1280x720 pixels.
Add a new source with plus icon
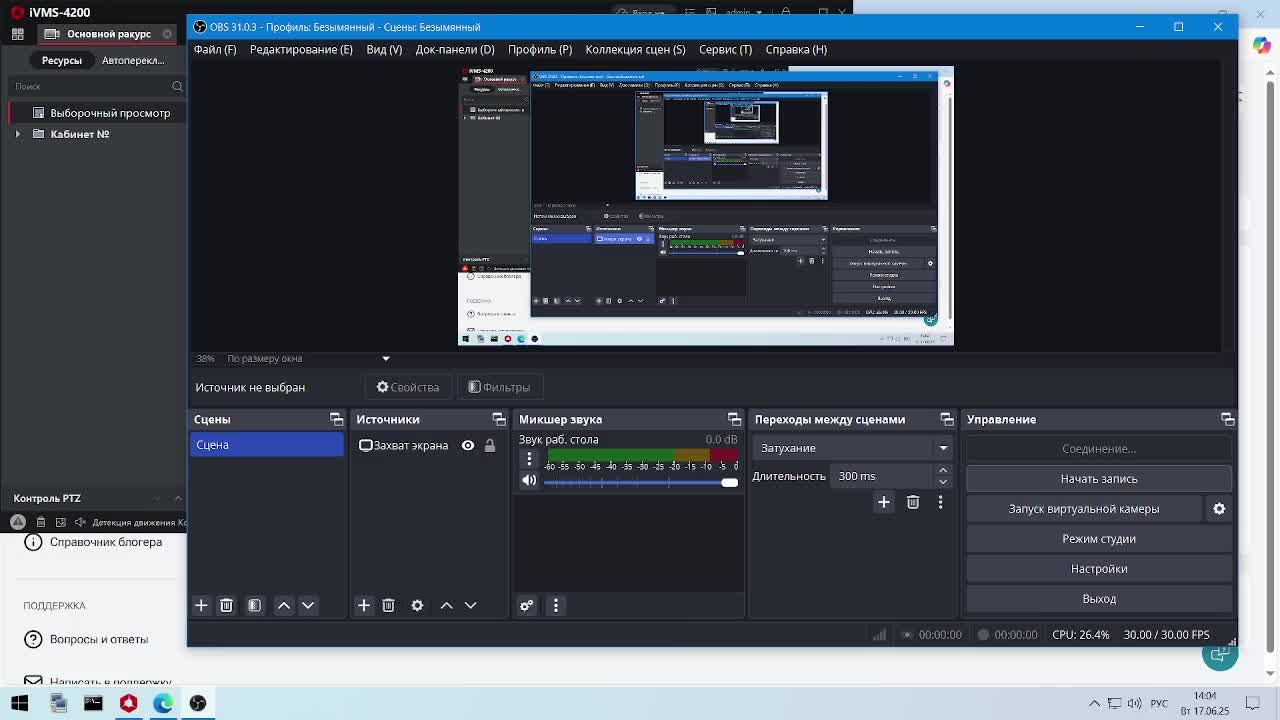tap(364, 605)
